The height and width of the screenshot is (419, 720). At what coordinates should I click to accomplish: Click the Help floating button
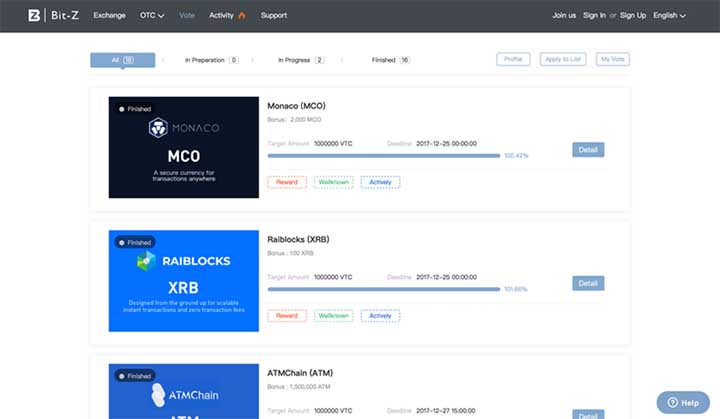pos(683,402)
